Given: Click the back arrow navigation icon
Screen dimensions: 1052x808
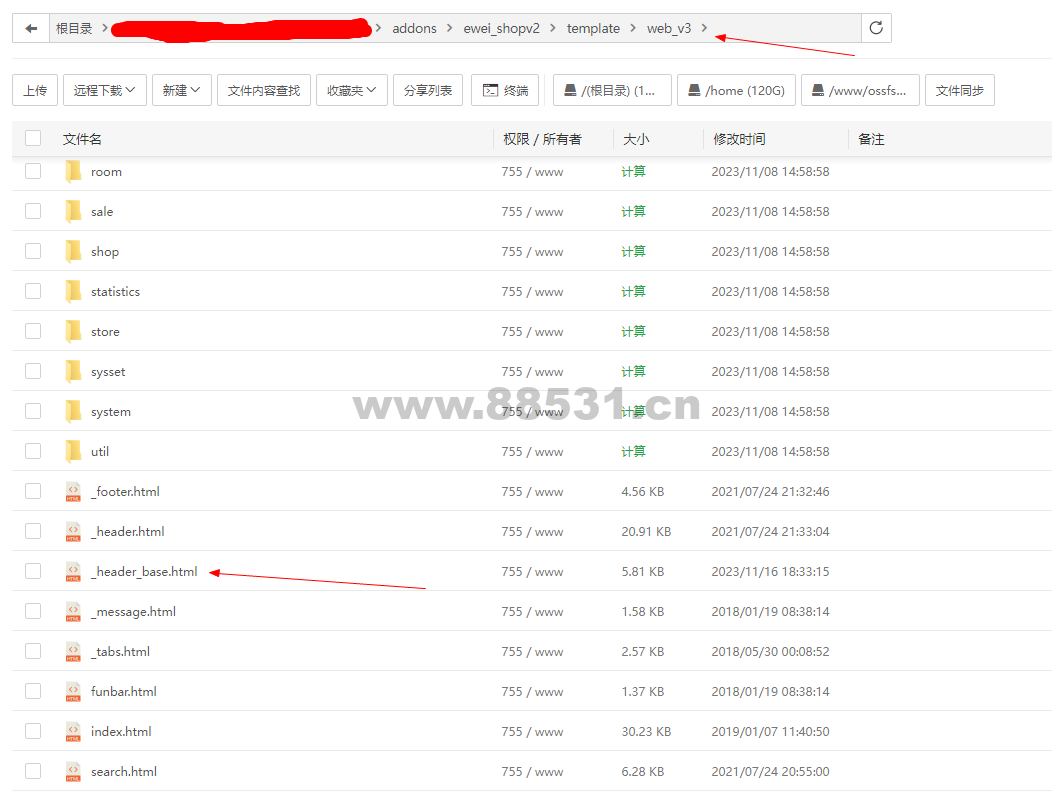Looking at the screenshot, I should click(x=31, y=28).
